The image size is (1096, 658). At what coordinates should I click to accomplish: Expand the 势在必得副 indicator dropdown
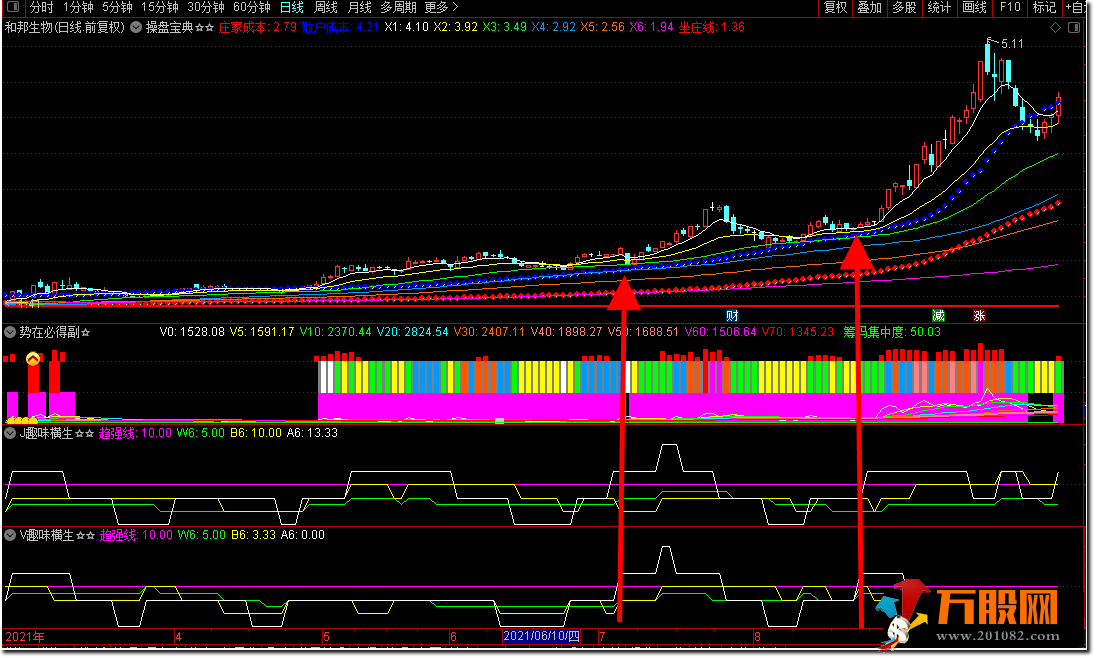pyautogui.click(x=10, y=332)
